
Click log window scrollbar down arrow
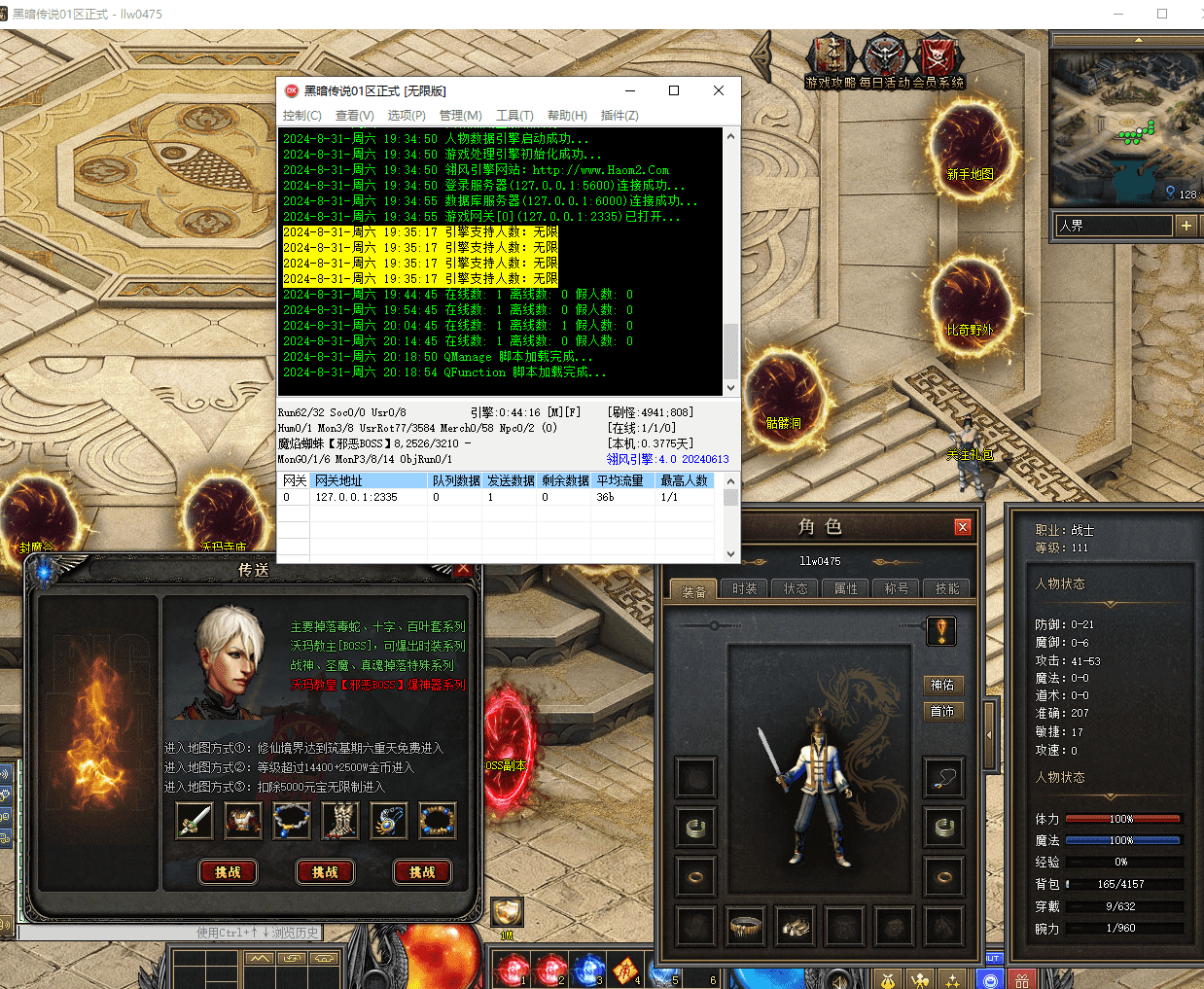click(x=729, y=387)
